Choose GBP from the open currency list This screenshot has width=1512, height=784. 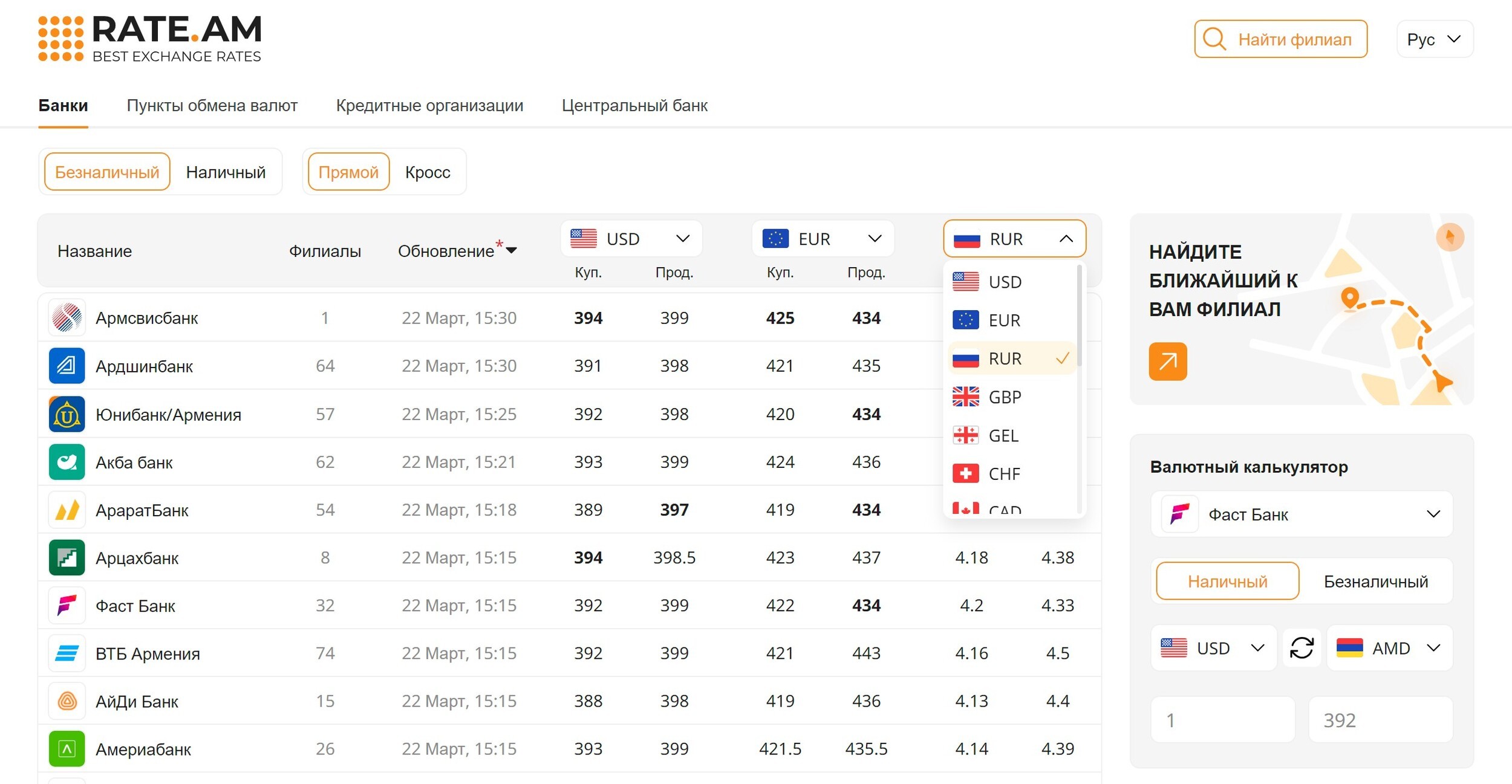1011,397
